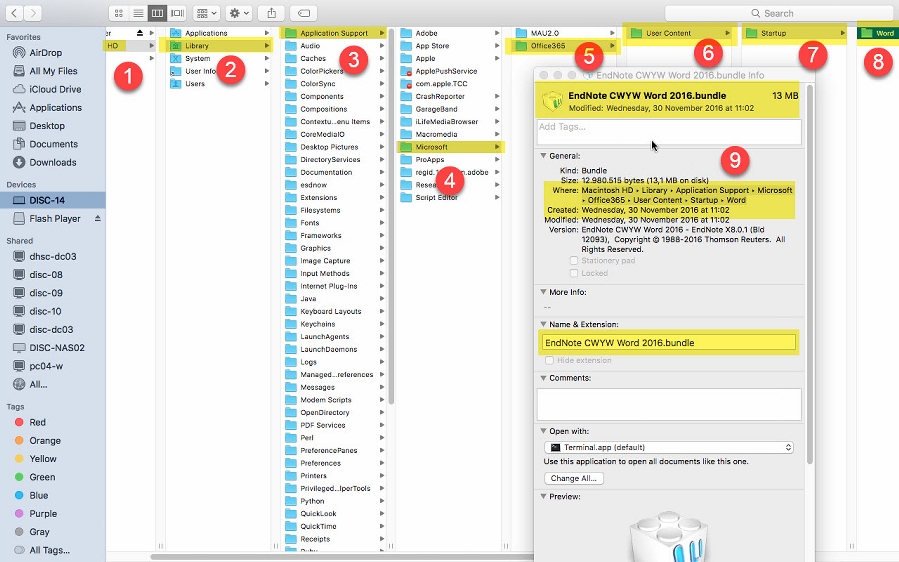This screenshot has width=899, height=562.
Task: Collapse the General section
Action: (x=543, y=155)
